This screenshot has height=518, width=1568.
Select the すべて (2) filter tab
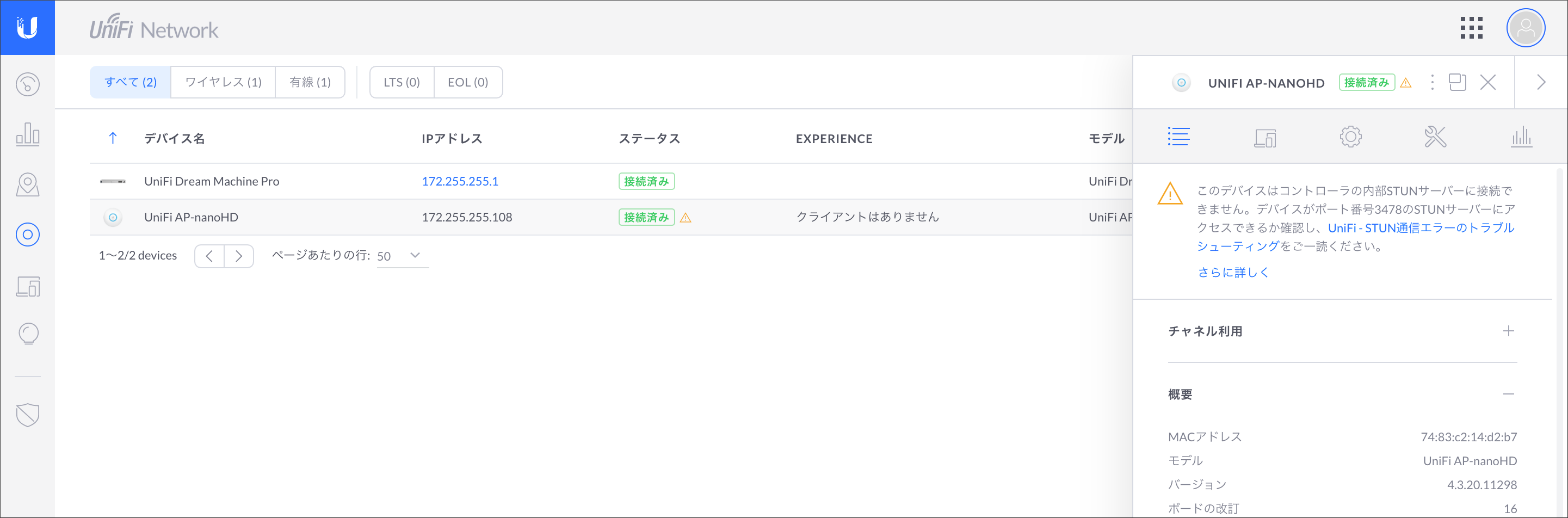coord(130,82)
